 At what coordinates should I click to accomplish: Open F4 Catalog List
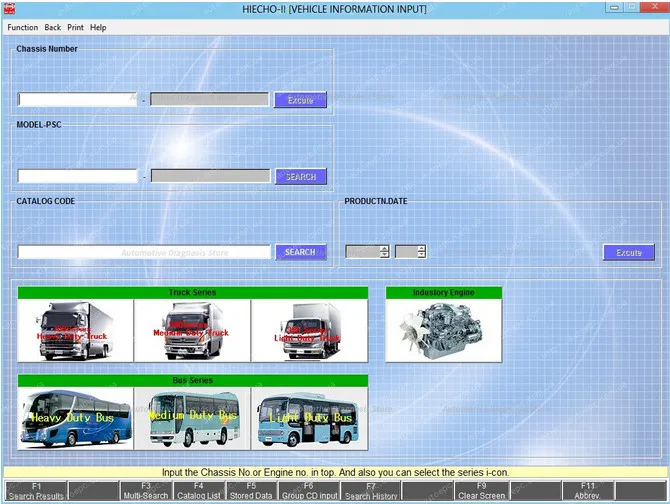coord(199,491)
